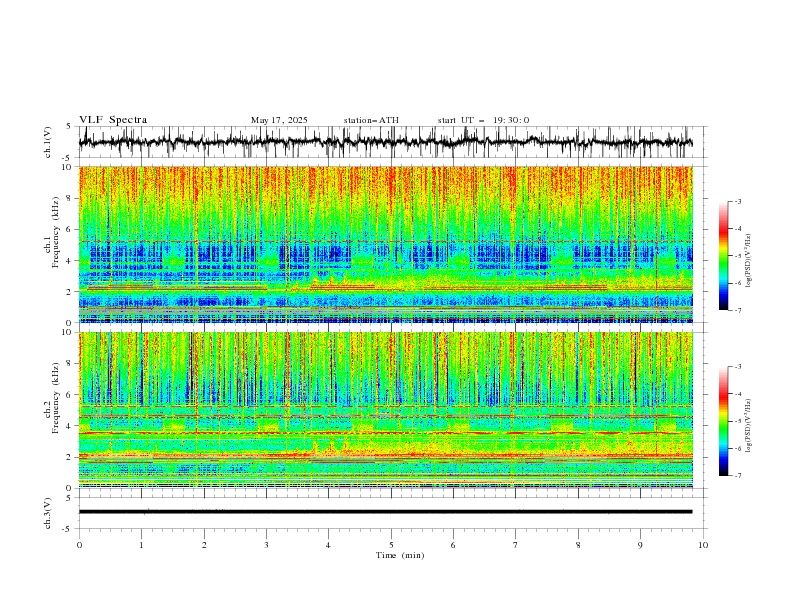This screenshot has width=792, height=612.
Task: Click the upper color bar log(PSD) unit label
Action: (748, 261)
